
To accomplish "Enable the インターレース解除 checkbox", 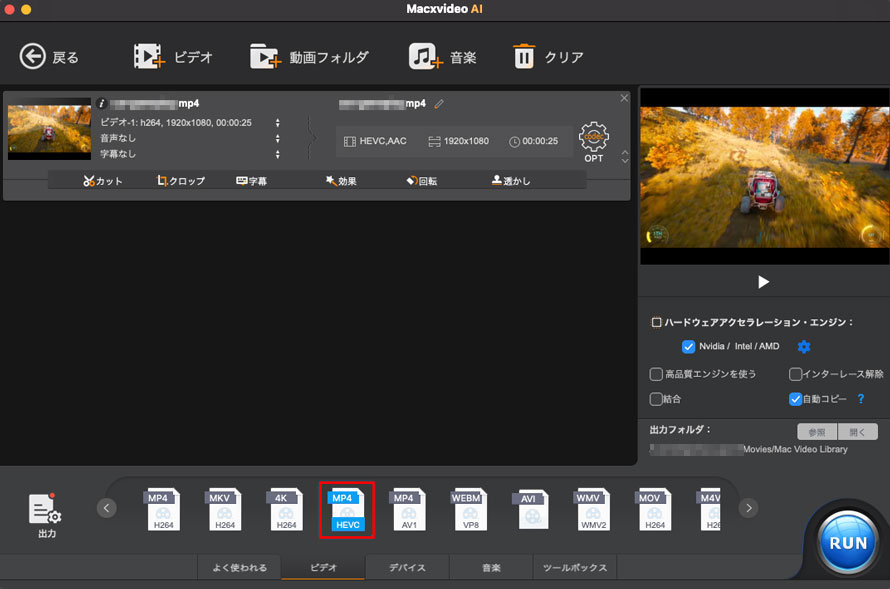I will point(795,374).
